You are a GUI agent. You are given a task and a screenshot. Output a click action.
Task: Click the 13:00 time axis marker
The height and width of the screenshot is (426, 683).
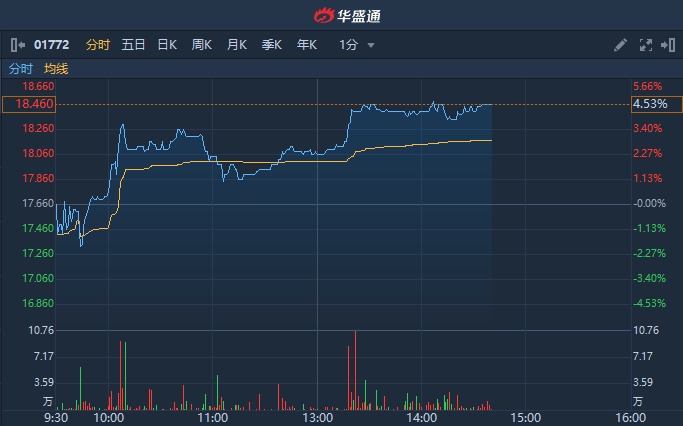click(x=317, y=417)
